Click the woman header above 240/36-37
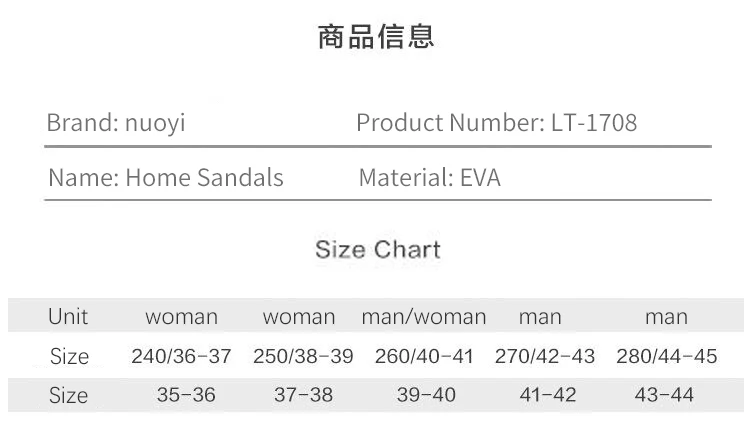 pyautogui.click(x=181, y=317)
